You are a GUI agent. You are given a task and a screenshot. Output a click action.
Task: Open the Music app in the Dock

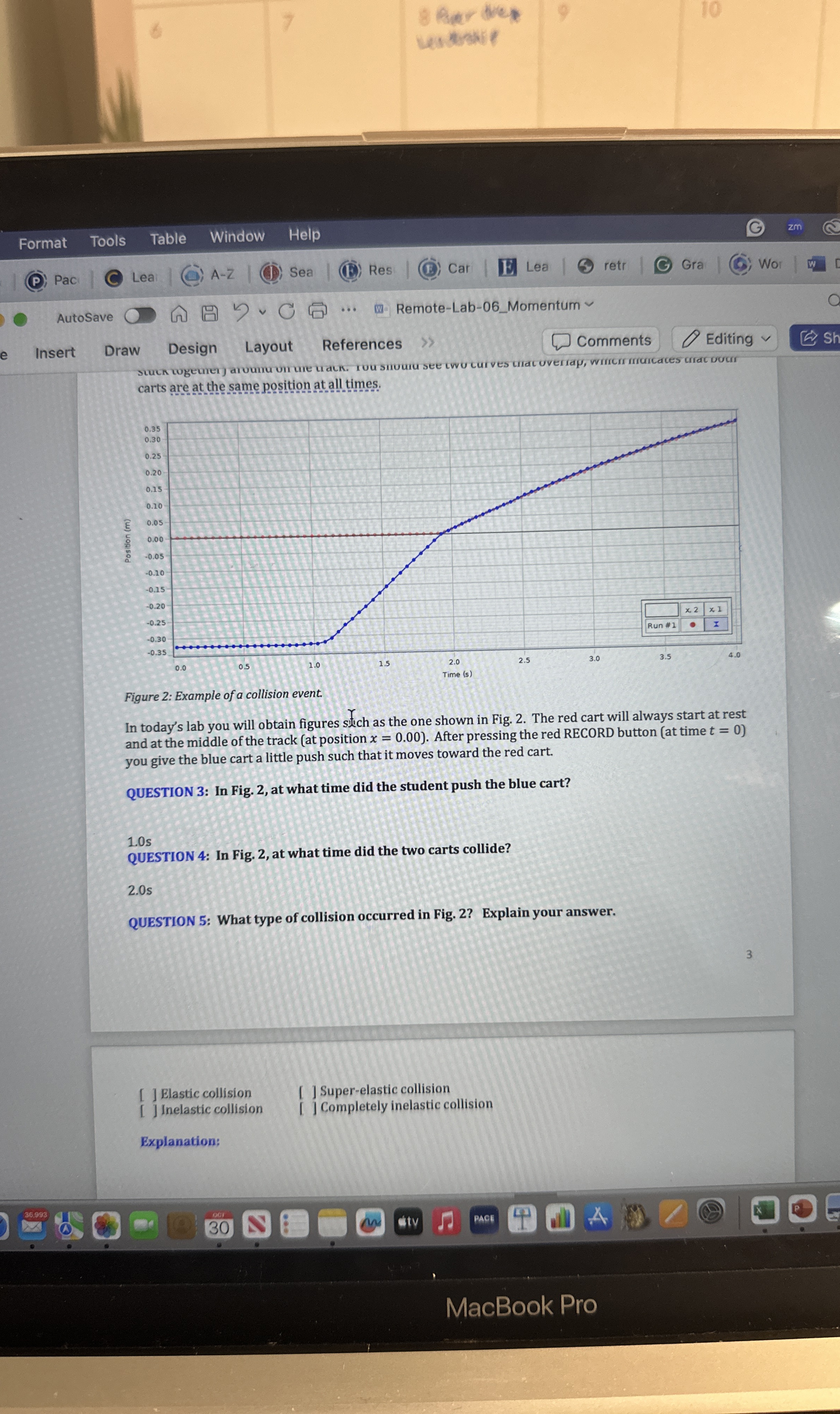[446, 1221]
